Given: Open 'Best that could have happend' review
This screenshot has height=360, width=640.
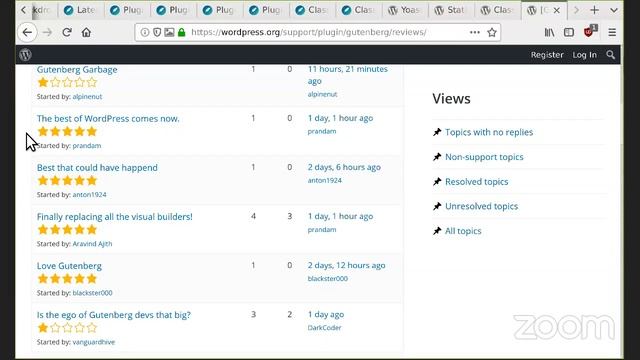Looking at the screenshot, I should 97,167.
